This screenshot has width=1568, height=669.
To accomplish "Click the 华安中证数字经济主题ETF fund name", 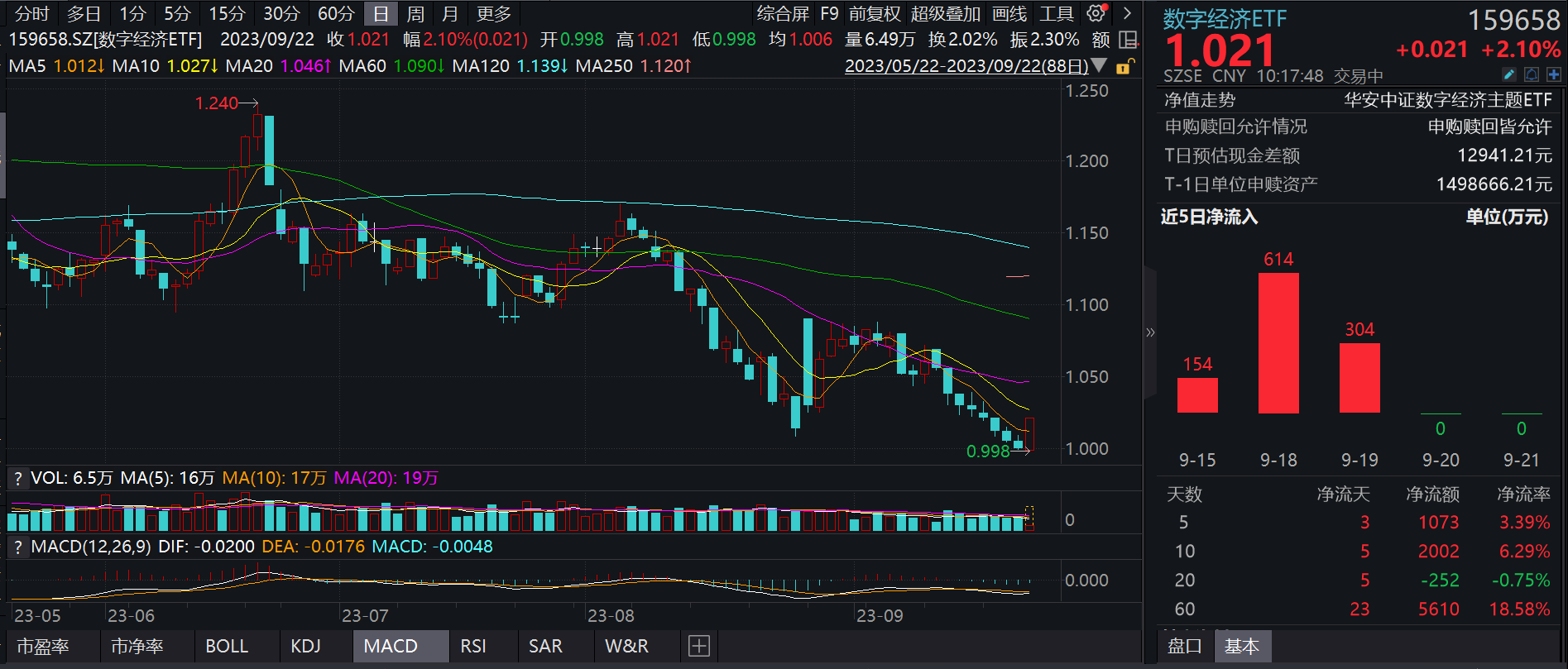I will point(1448,100).
